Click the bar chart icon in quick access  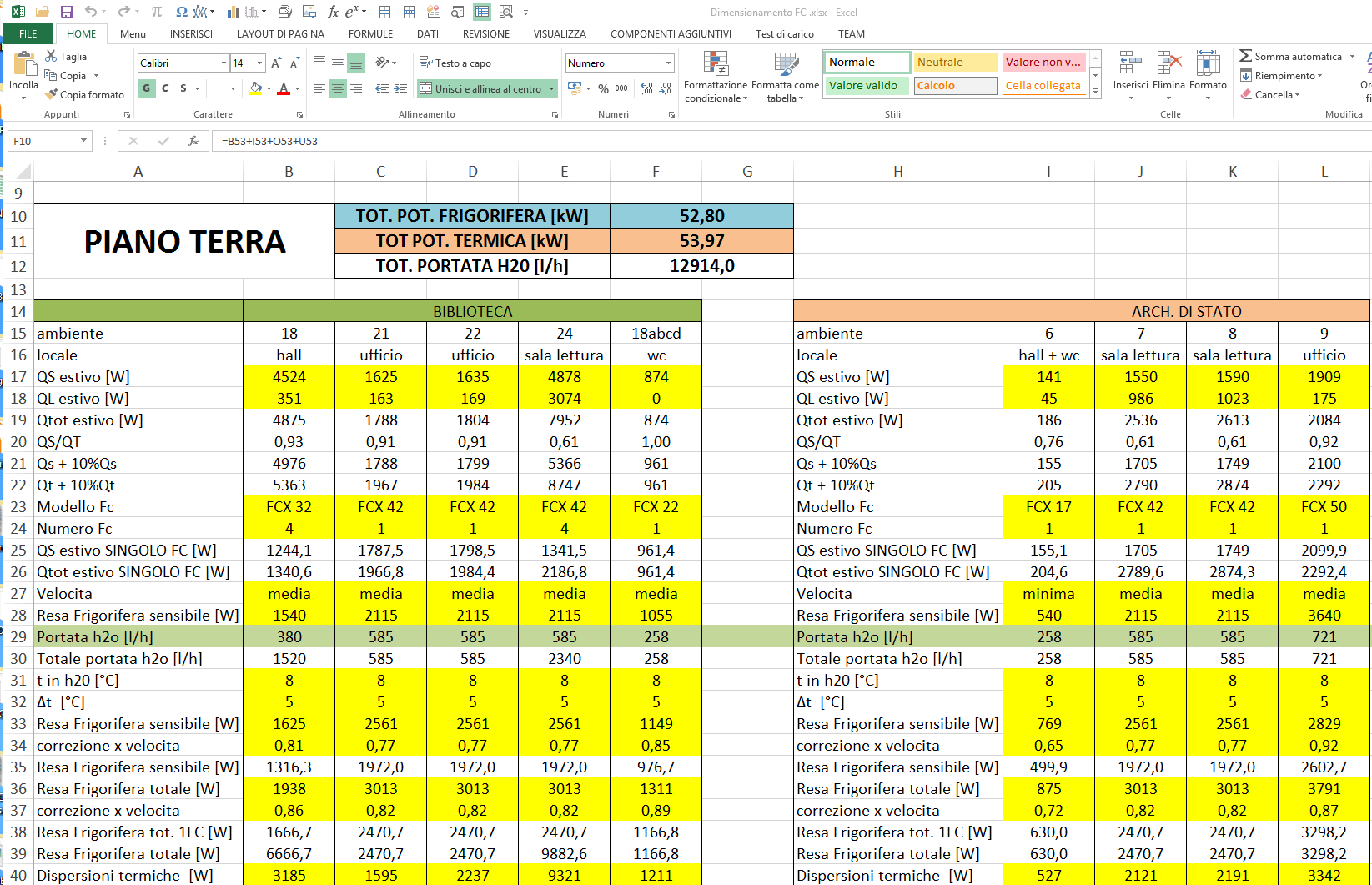pyautogui.click(x=234, y=12)
